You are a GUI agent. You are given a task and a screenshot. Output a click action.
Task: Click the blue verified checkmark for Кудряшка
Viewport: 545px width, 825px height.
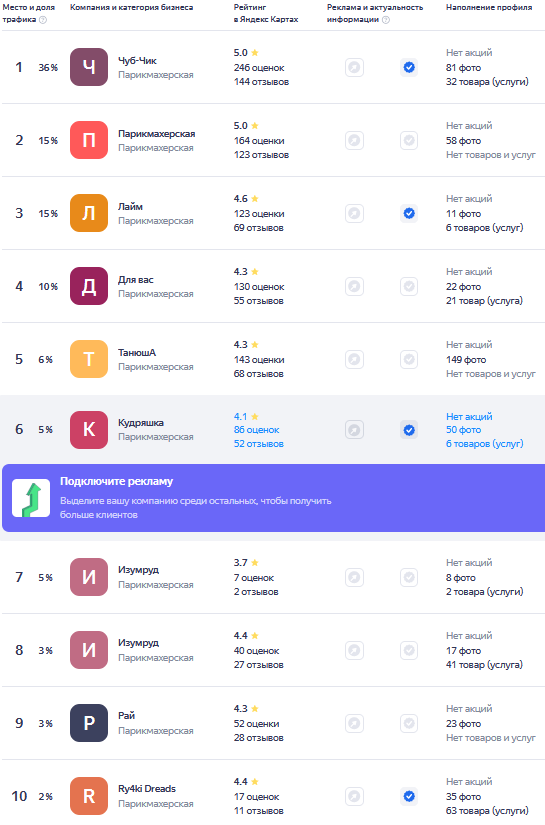tap(409, 430)
